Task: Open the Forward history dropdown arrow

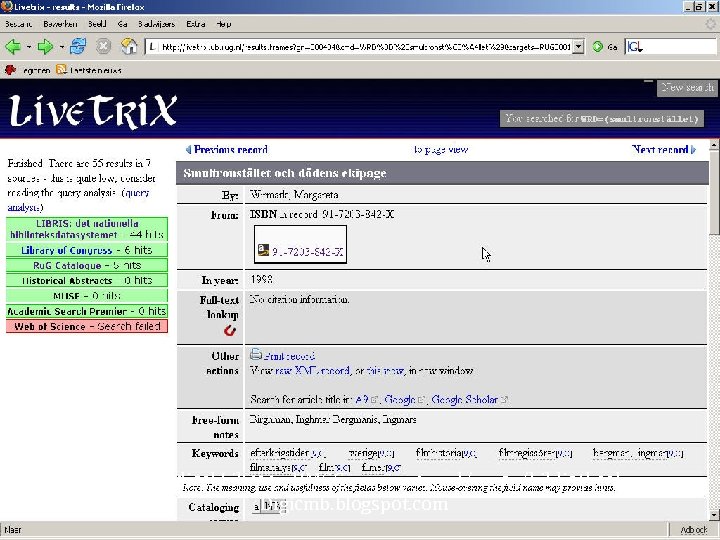Action: (x=61, y=47)
